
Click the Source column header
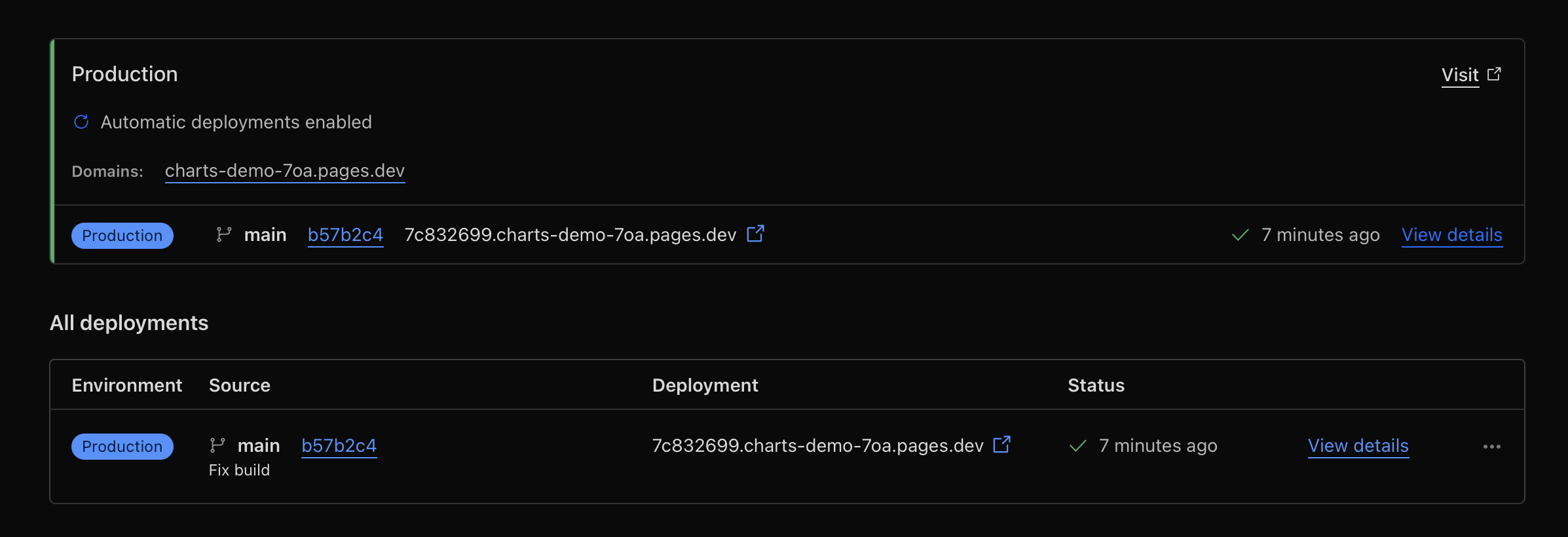[240, 385]
